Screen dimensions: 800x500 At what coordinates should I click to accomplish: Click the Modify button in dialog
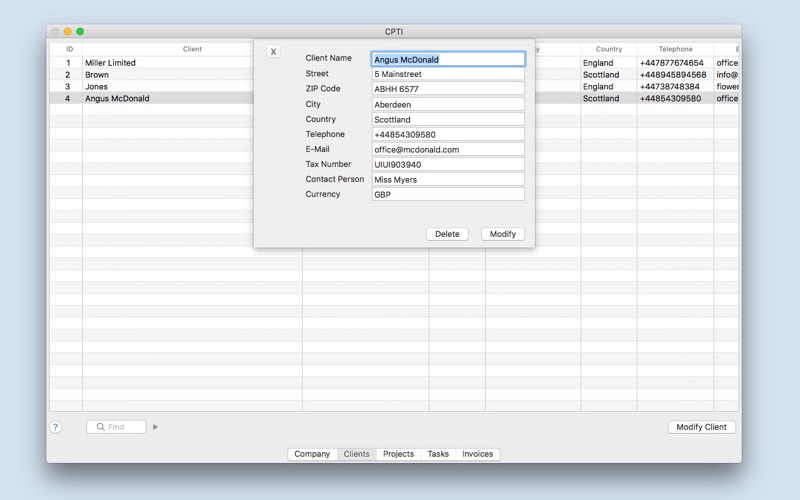point(503,234)
